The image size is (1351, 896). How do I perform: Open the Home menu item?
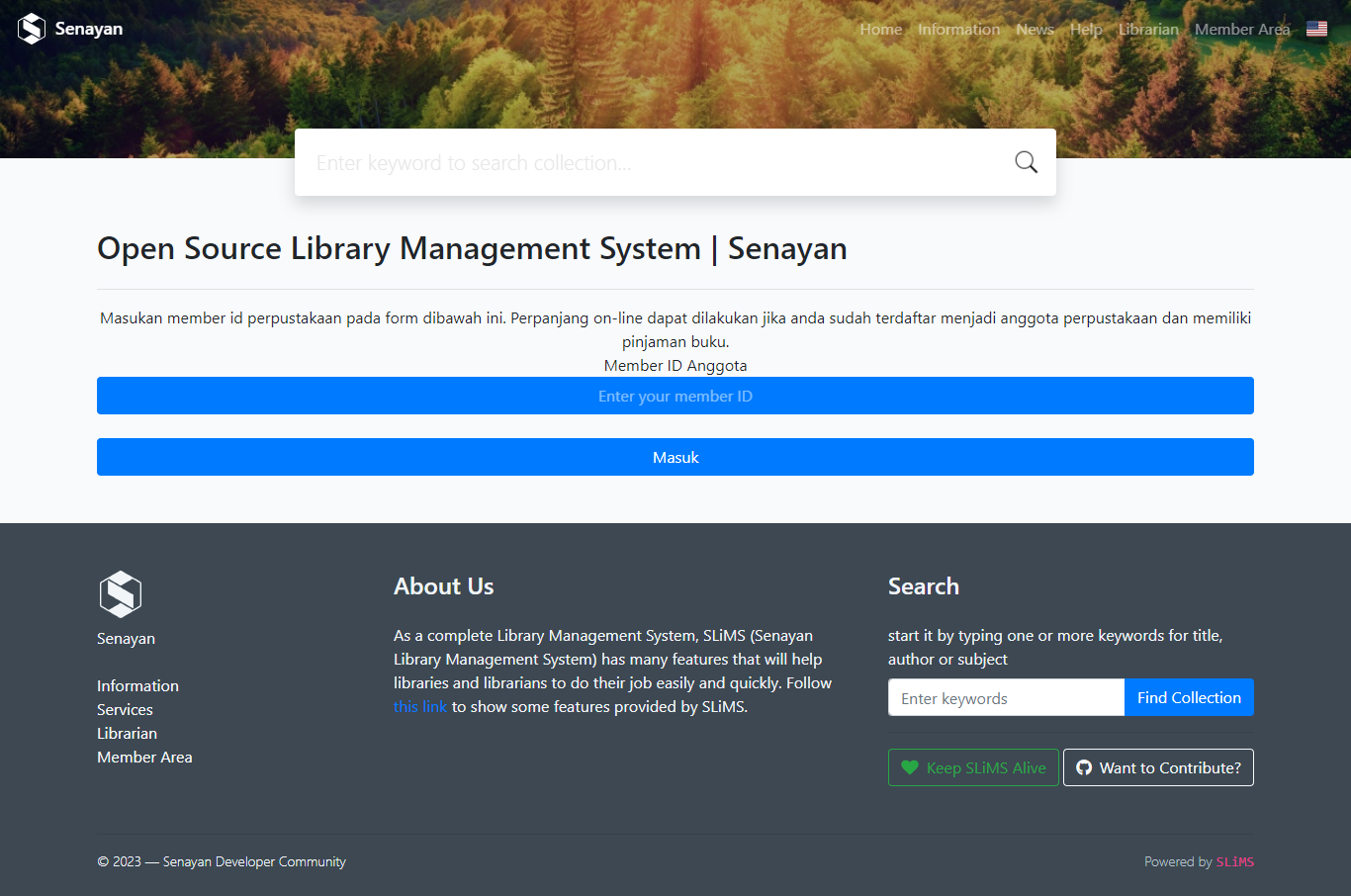880,30
